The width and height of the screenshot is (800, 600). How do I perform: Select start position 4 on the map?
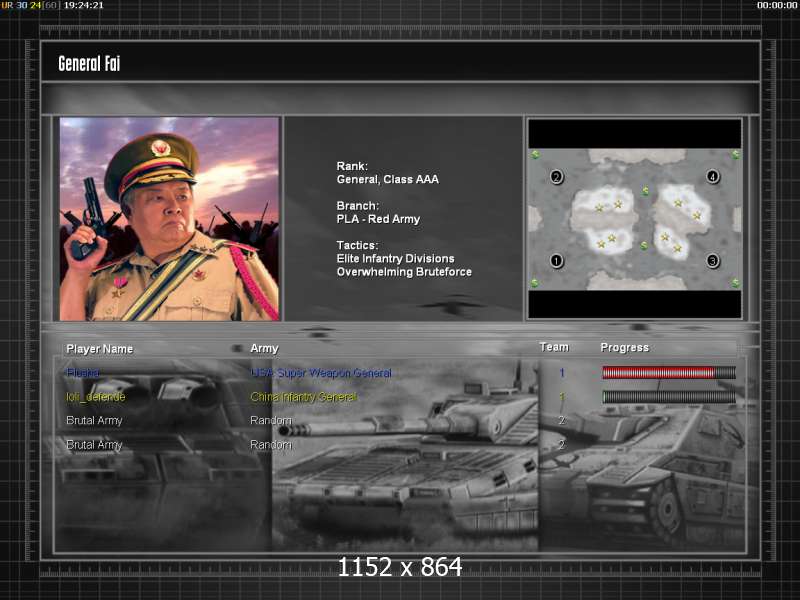coord(713,177)
